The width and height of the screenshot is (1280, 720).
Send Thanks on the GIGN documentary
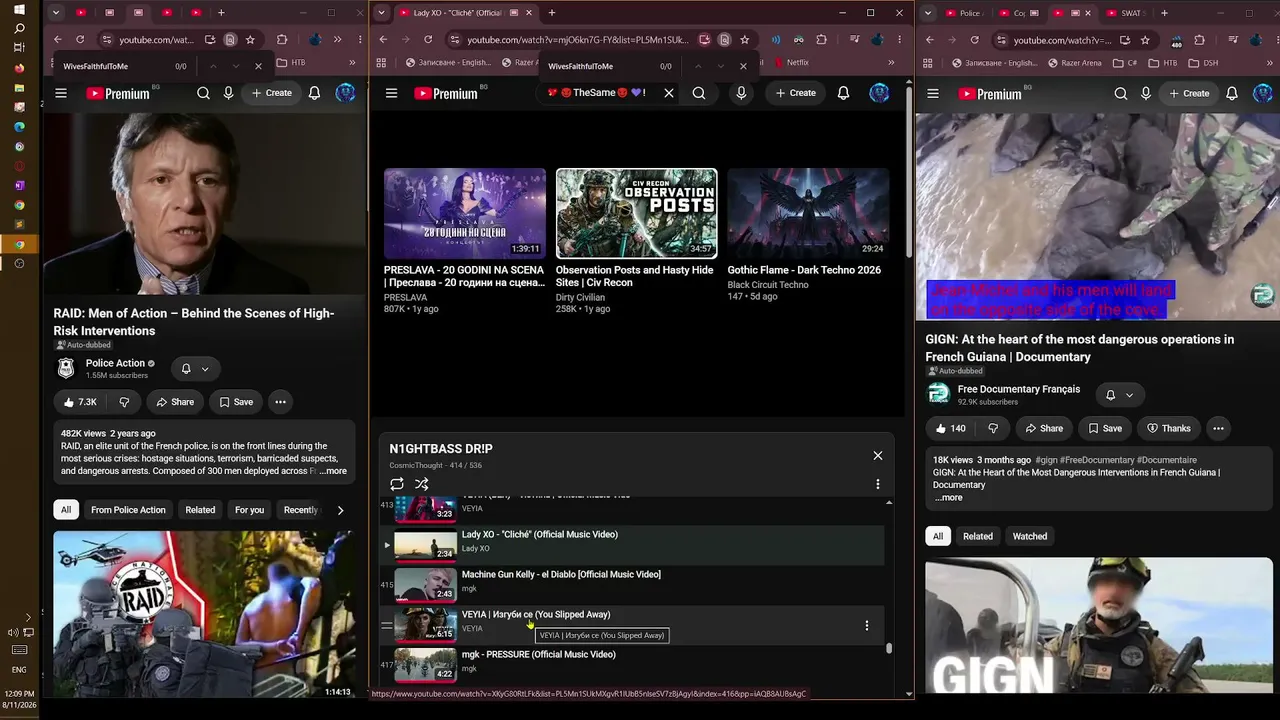coord(1168,428)
